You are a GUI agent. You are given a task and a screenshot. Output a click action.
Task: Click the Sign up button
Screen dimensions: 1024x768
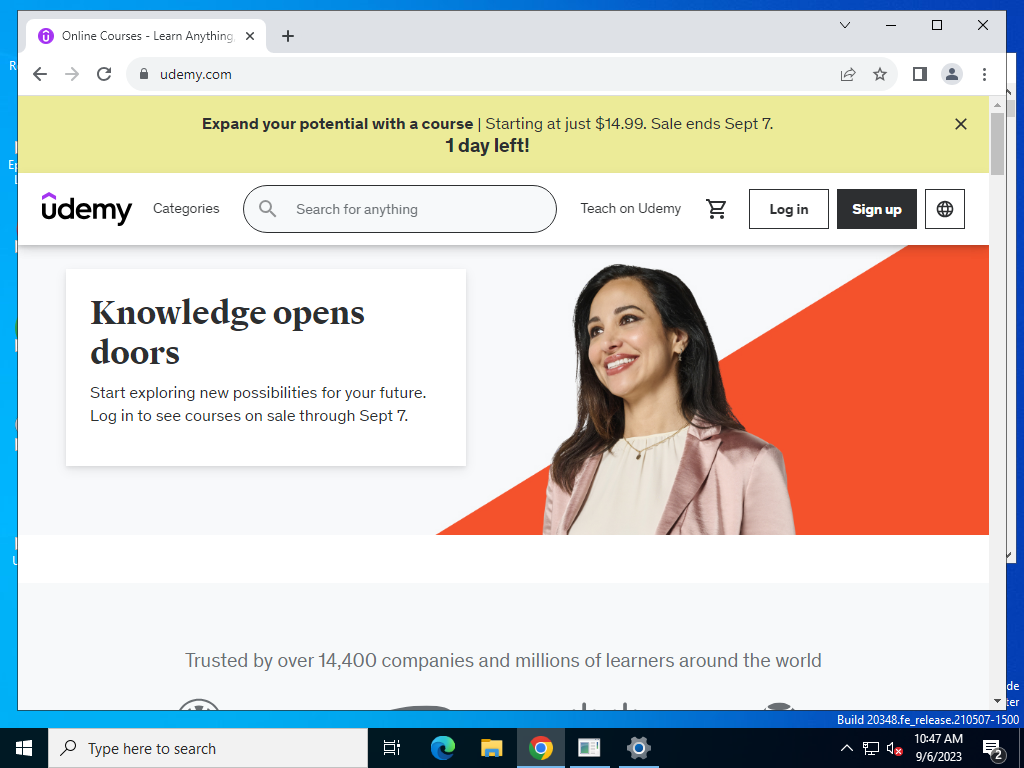[x=877, y=209]
